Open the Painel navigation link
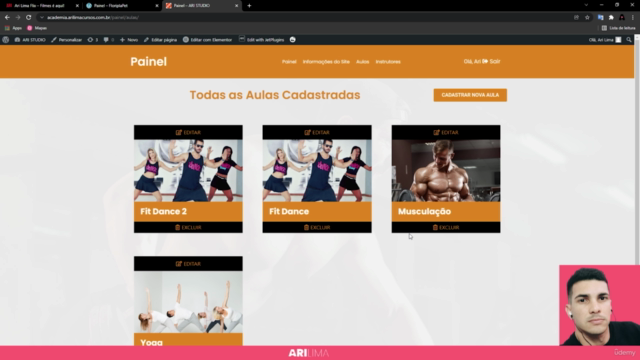Screen dimensions: 640x360 (289, 62)
